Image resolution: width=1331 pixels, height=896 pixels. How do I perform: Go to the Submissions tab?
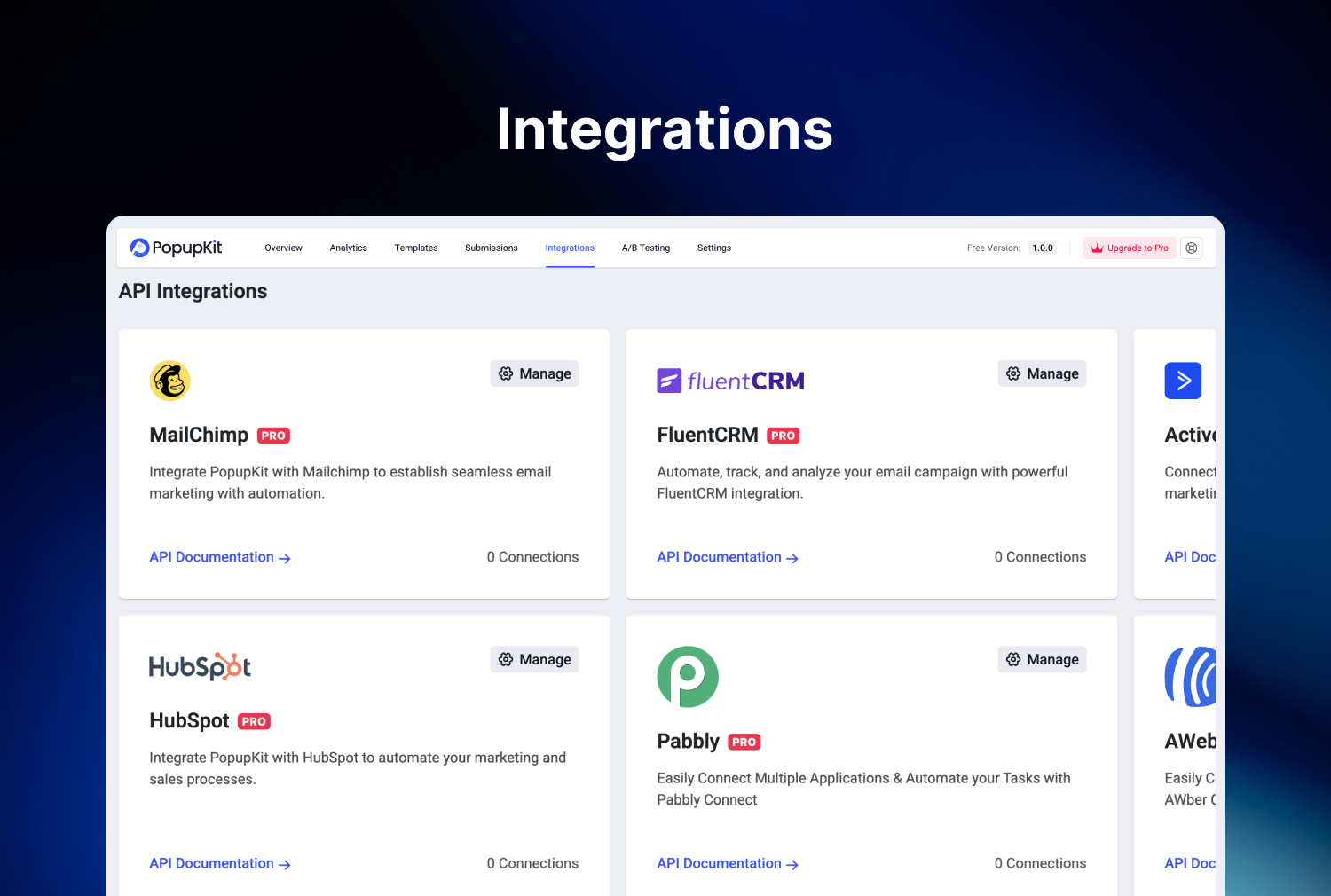pos(491,248)
